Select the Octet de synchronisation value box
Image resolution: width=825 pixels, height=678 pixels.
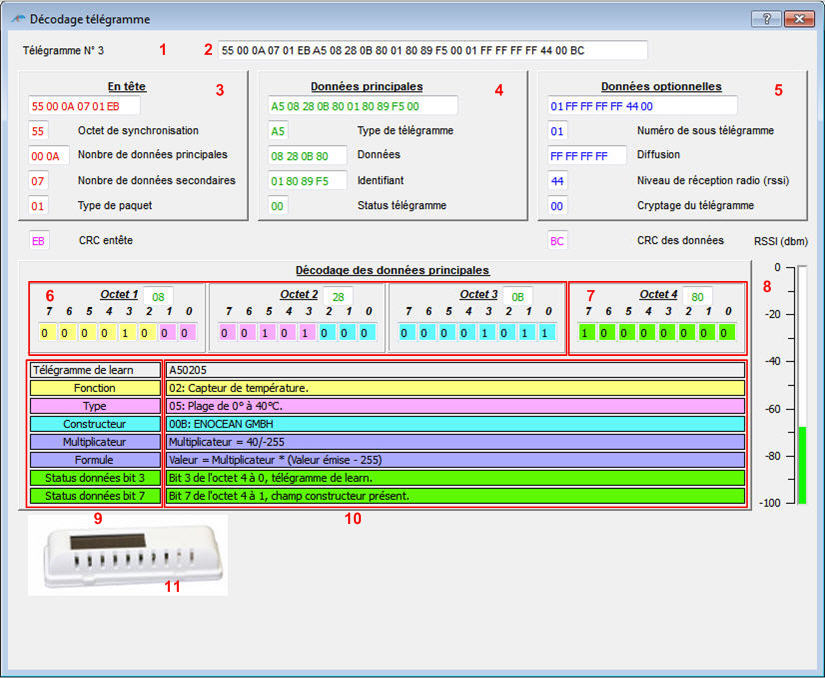[38, 131]
